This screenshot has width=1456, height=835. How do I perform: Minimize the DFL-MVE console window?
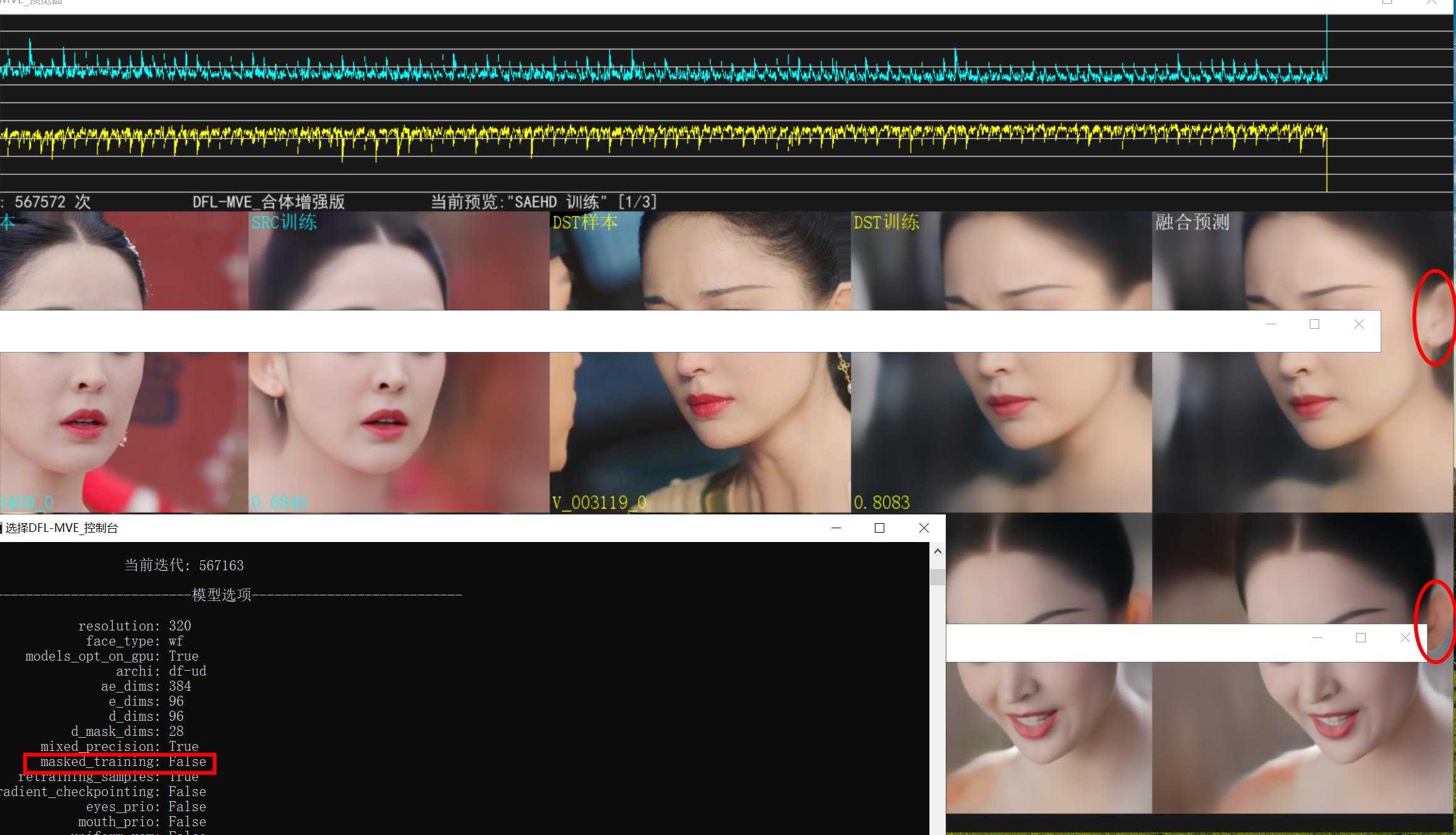(836, 528)
